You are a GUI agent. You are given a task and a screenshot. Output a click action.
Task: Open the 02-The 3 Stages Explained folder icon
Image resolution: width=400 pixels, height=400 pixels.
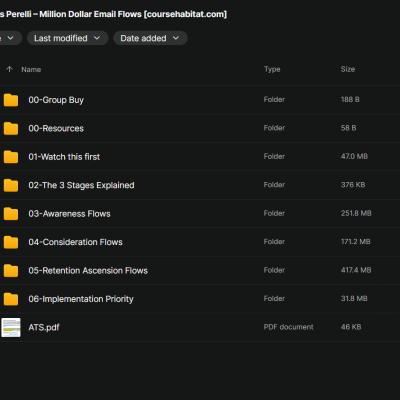11,185
